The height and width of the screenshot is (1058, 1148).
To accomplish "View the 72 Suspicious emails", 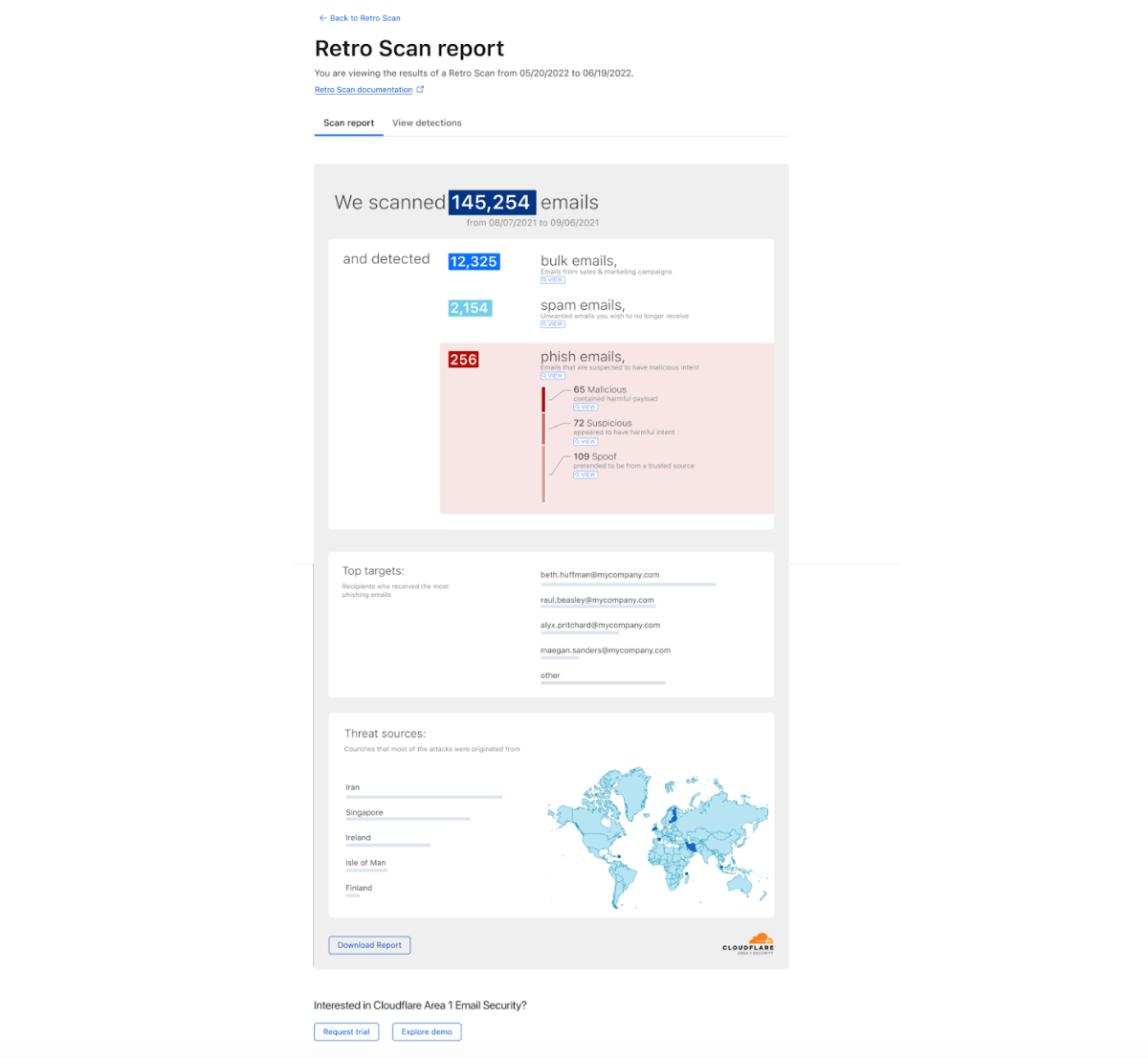I will [x=585, y=442].
